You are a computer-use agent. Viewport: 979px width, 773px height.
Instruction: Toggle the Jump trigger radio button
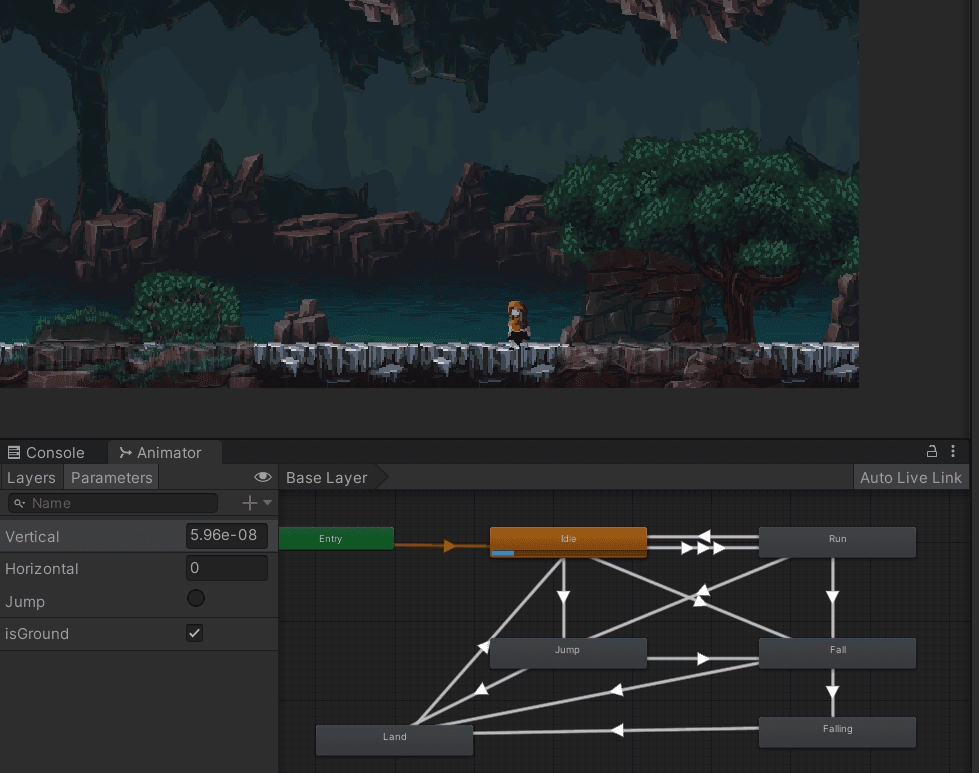[195, 598]
